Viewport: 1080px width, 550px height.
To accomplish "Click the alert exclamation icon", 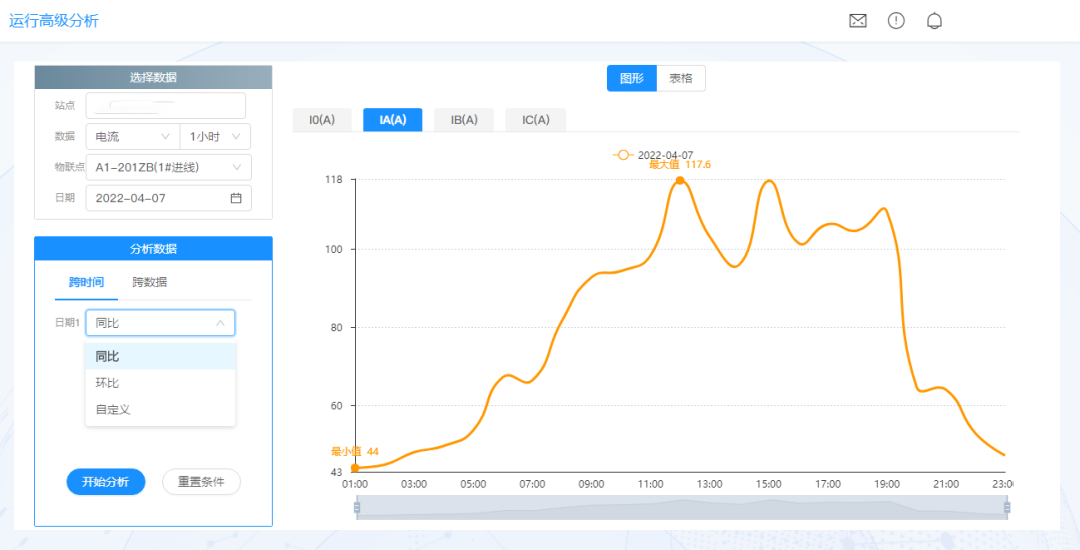I will click(896, 21).
